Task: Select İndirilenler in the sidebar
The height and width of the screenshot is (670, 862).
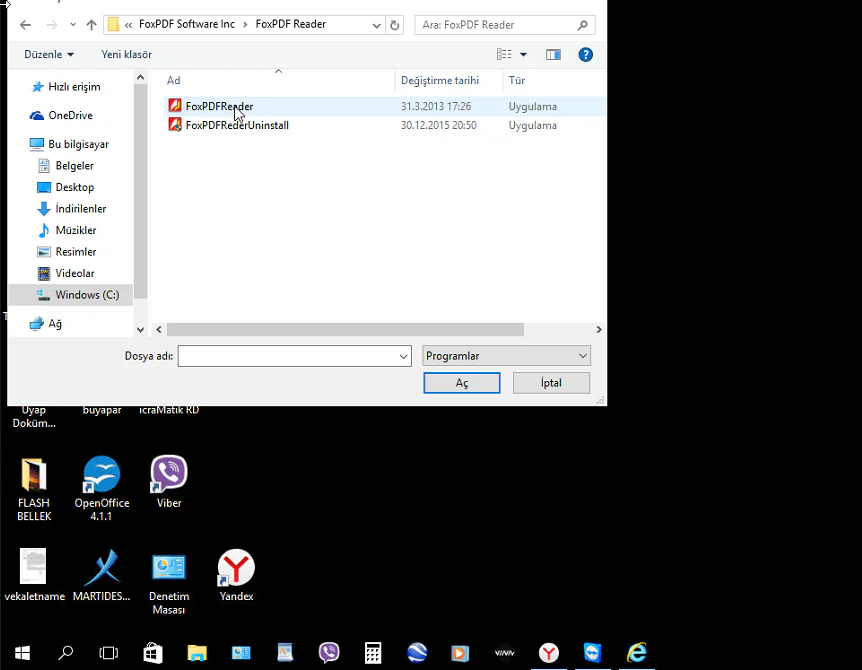Action: pyautogui.click(x=80, y=209)
